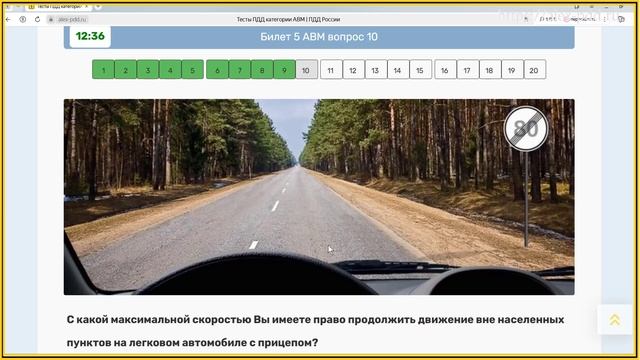Open question 3 in the ticket navigator

click(148, 70)
